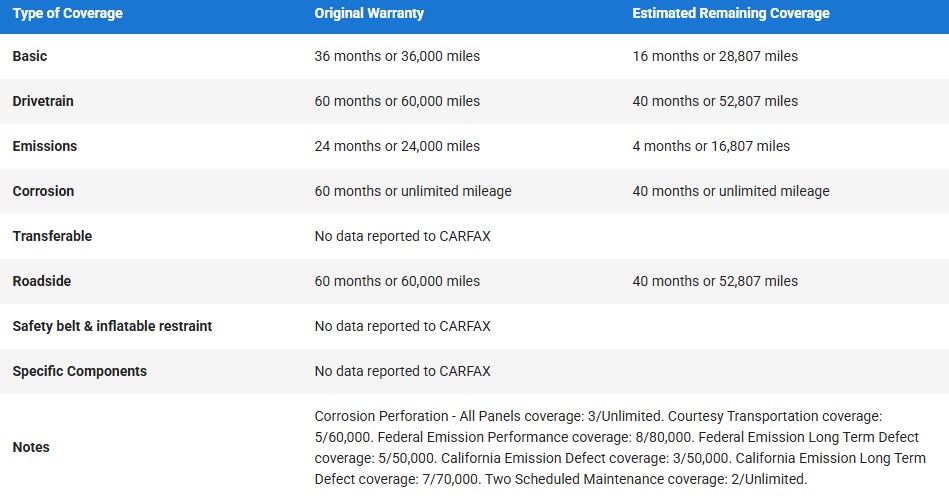Select the 'Estimated Remaining Coverage' column header
949x500 pixels.
click(x=731, y=14)
